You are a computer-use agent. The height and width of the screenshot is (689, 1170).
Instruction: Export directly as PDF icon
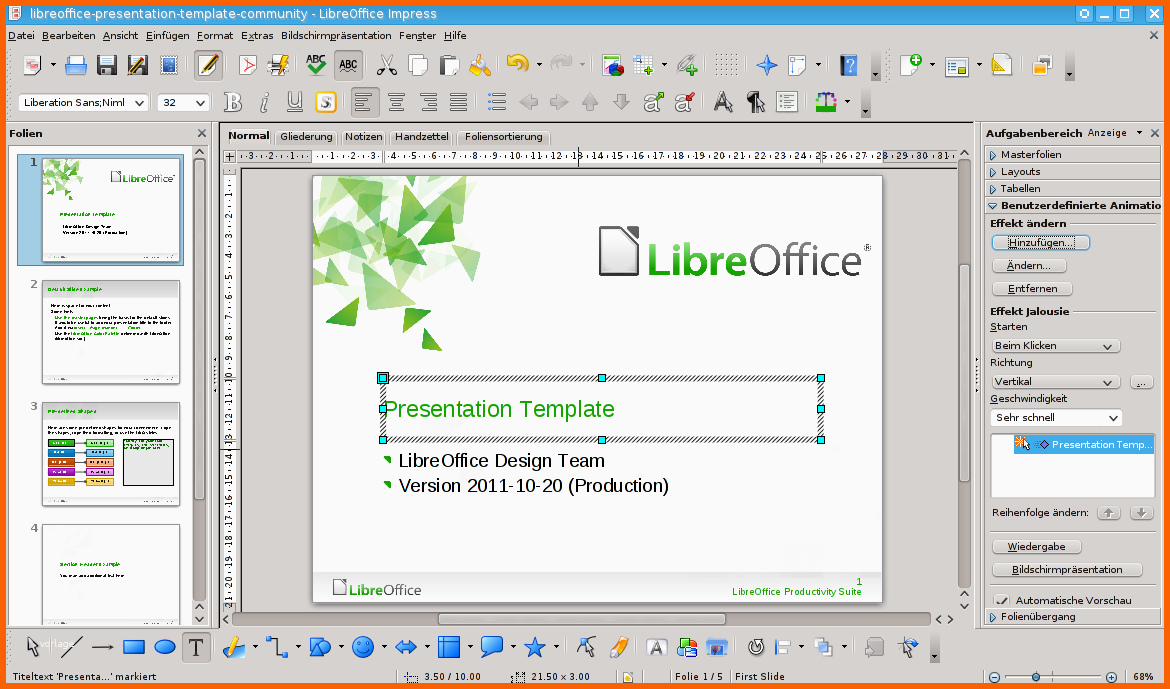[247, 66]
